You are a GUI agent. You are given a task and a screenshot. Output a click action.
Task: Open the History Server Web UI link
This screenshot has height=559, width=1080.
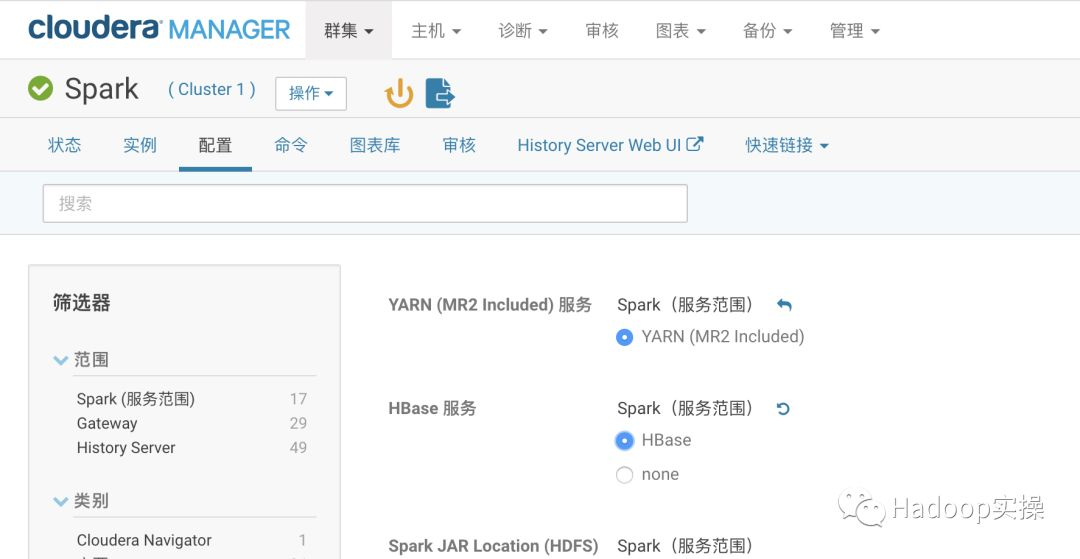[599, 145]
